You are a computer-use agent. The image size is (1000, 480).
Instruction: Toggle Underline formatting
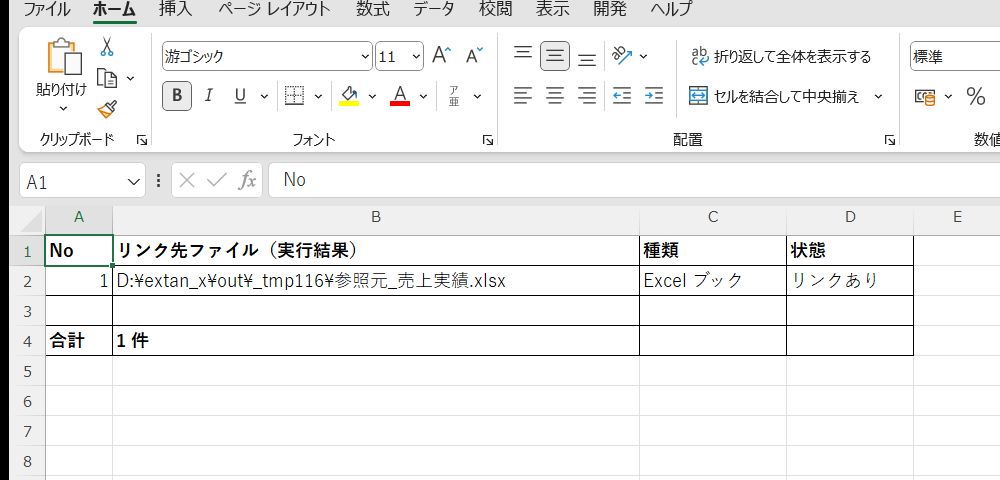coord(240,96)
